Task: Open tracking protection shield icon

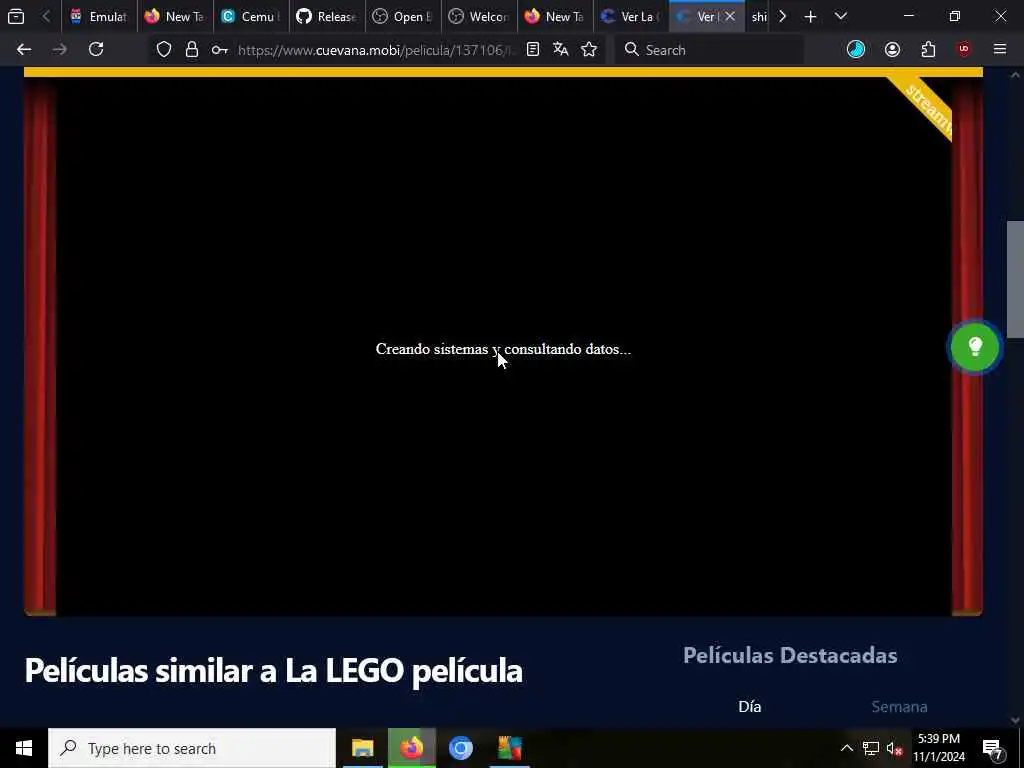Action: (164, 50)
